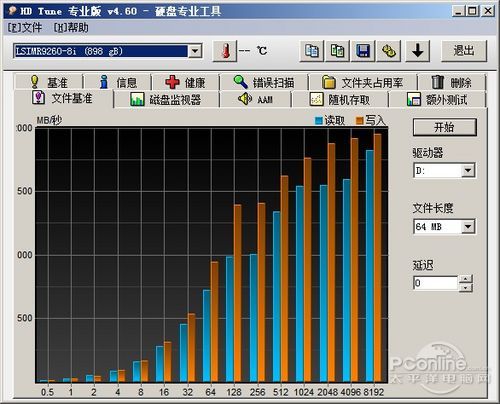
Task: Switch to the 基准 tab
Action: click(x=49, y=82)
